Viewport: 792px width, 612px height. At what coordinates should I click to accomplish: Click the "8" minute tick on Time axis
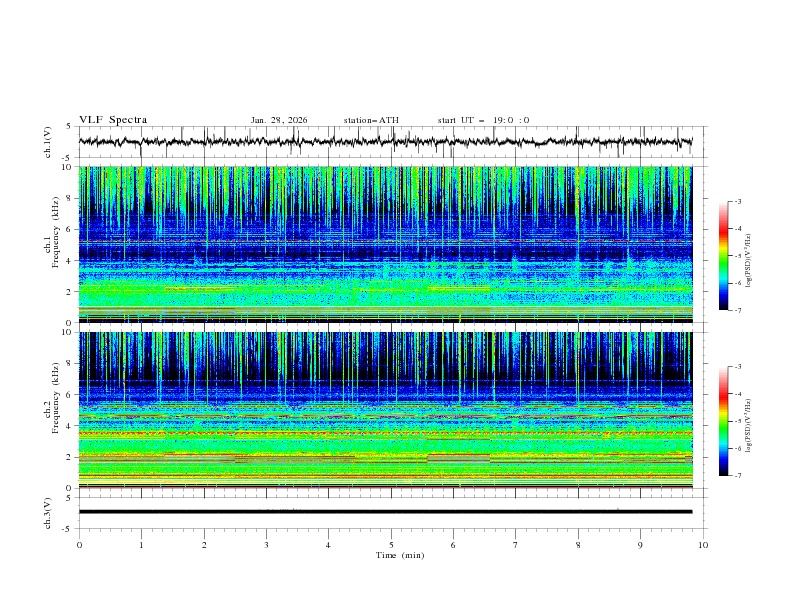[578, 545]
